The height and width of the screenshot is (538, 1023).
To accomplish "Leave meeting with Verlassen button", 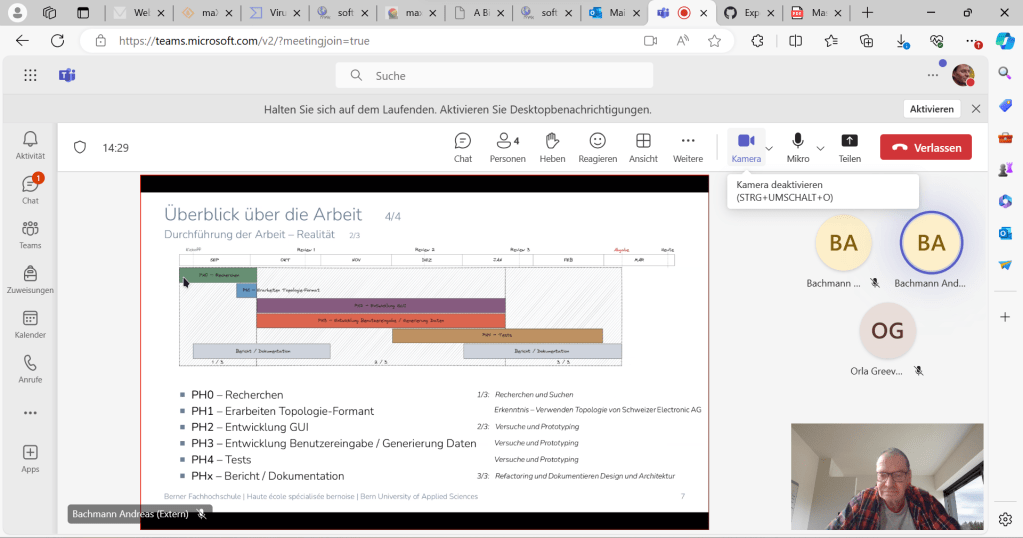I will [925, 147].
